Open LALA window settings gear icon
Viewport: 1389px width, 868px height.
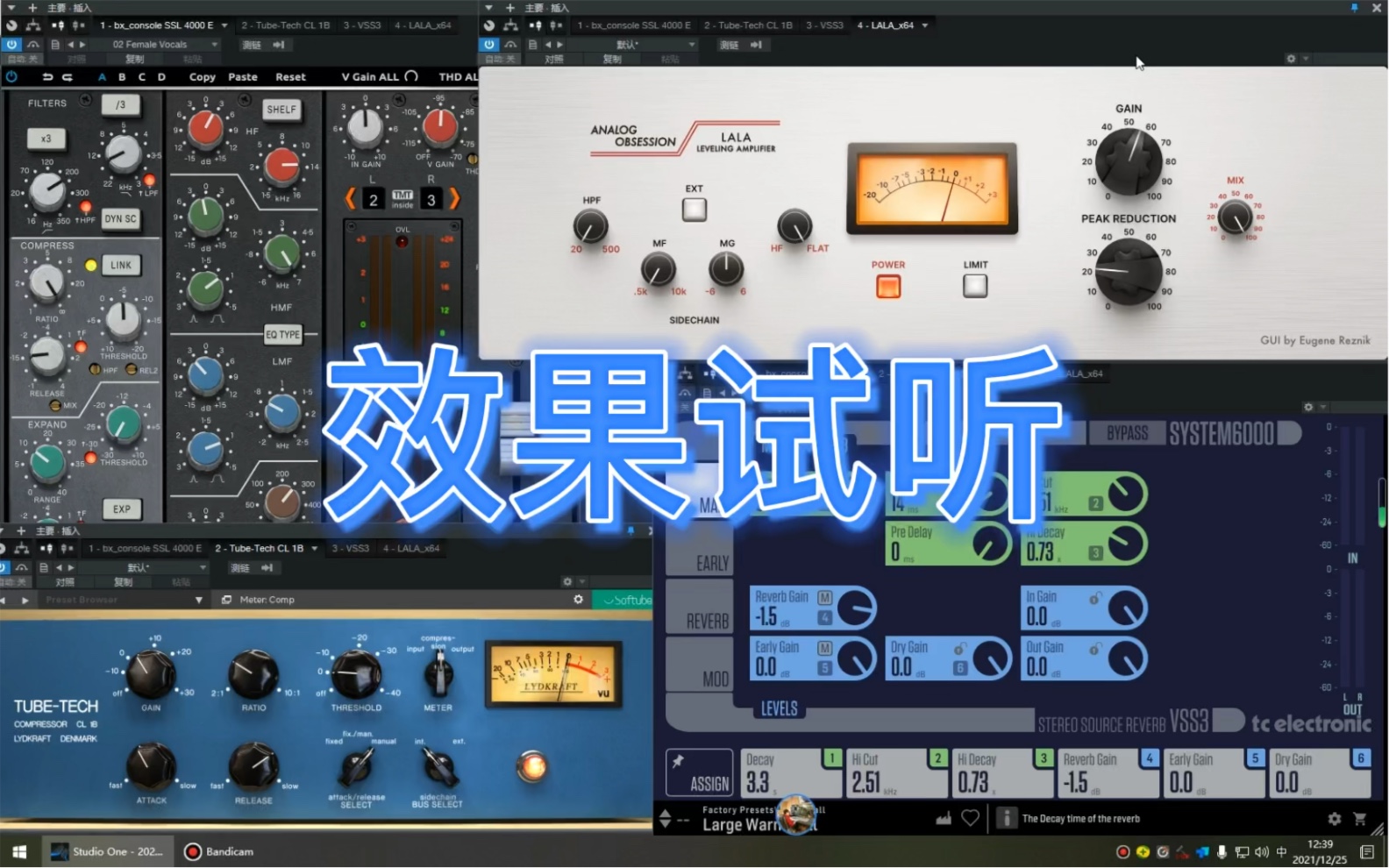pyautogui.click(x=1291, y=59)
